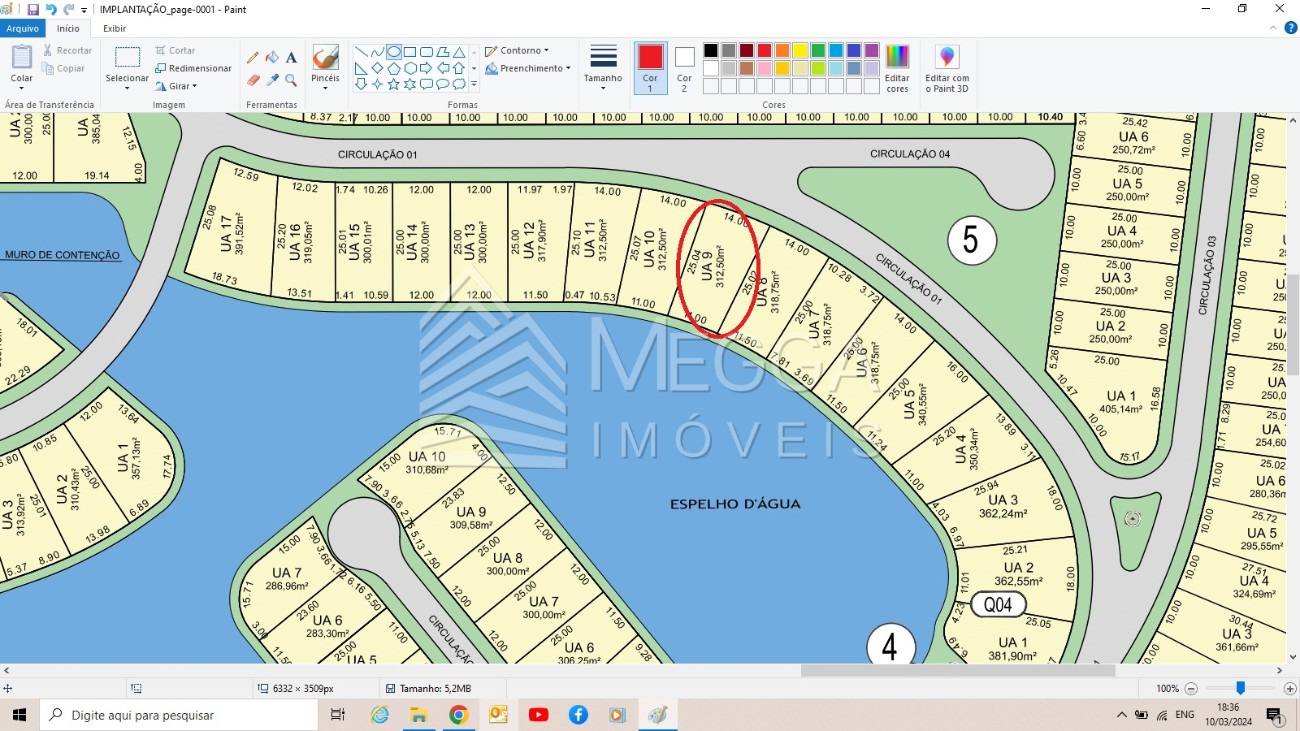Open the Arquivo menu

(22, 28)
